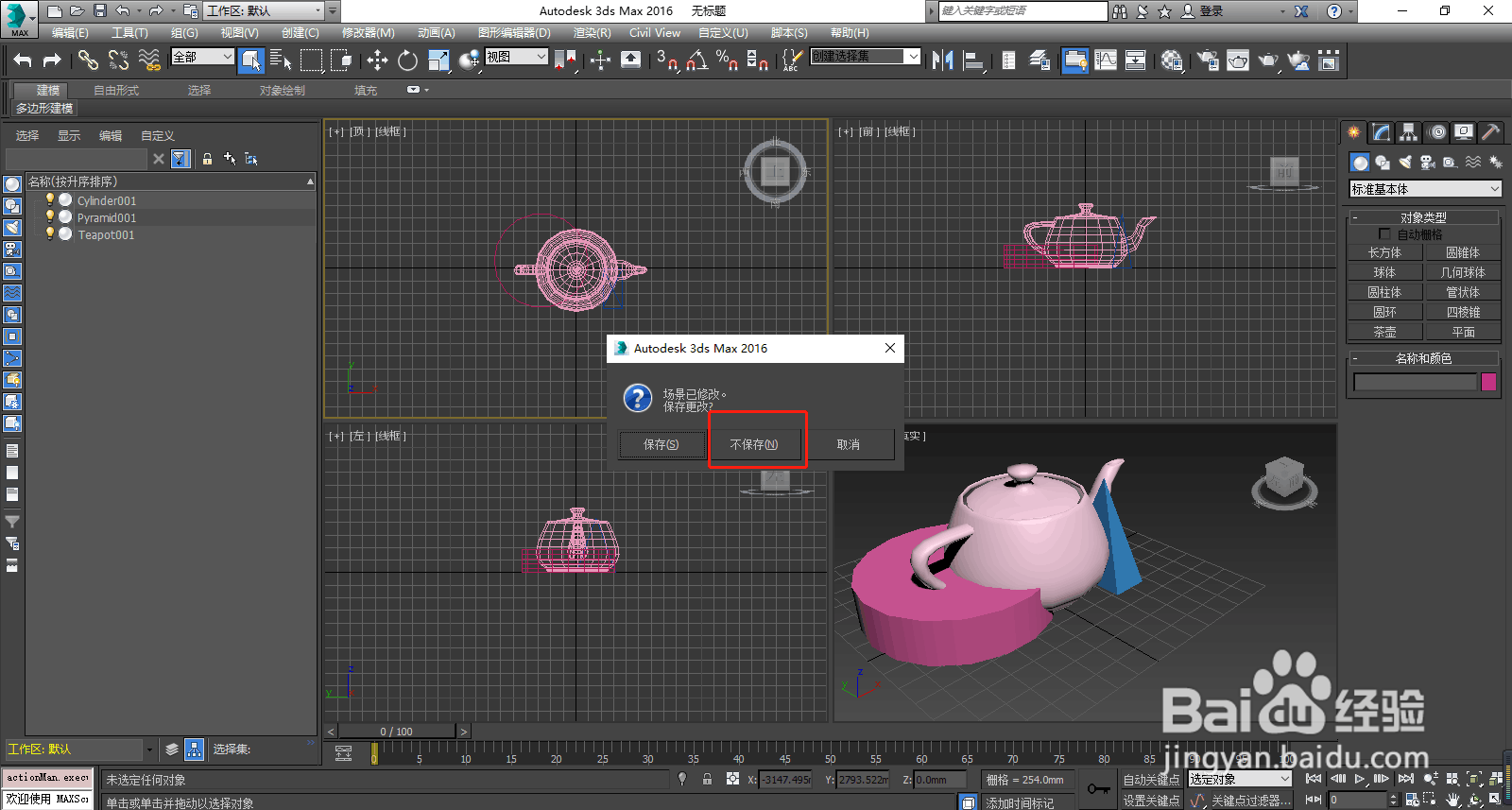Click the 保存(S) button in dialog
This screenshot has width=1512, height=810.
coord(661,444)
